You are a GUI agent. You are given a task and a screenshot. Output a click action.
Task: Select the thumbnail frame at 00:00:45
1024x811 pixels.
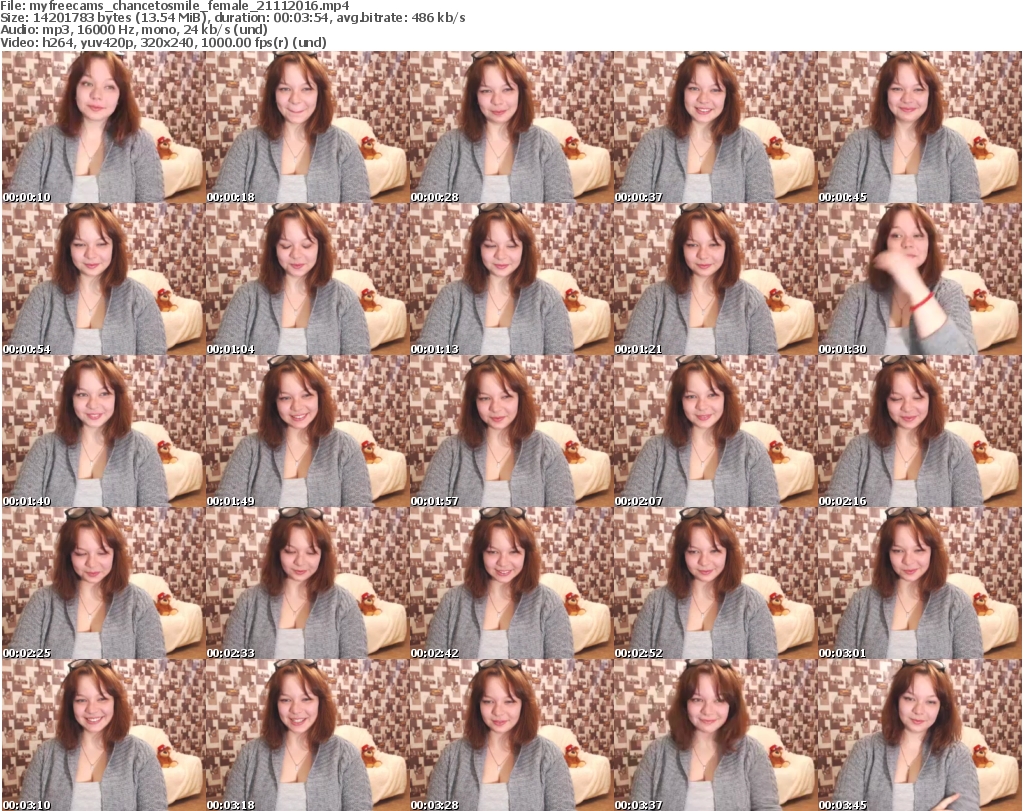click(919, 127)
